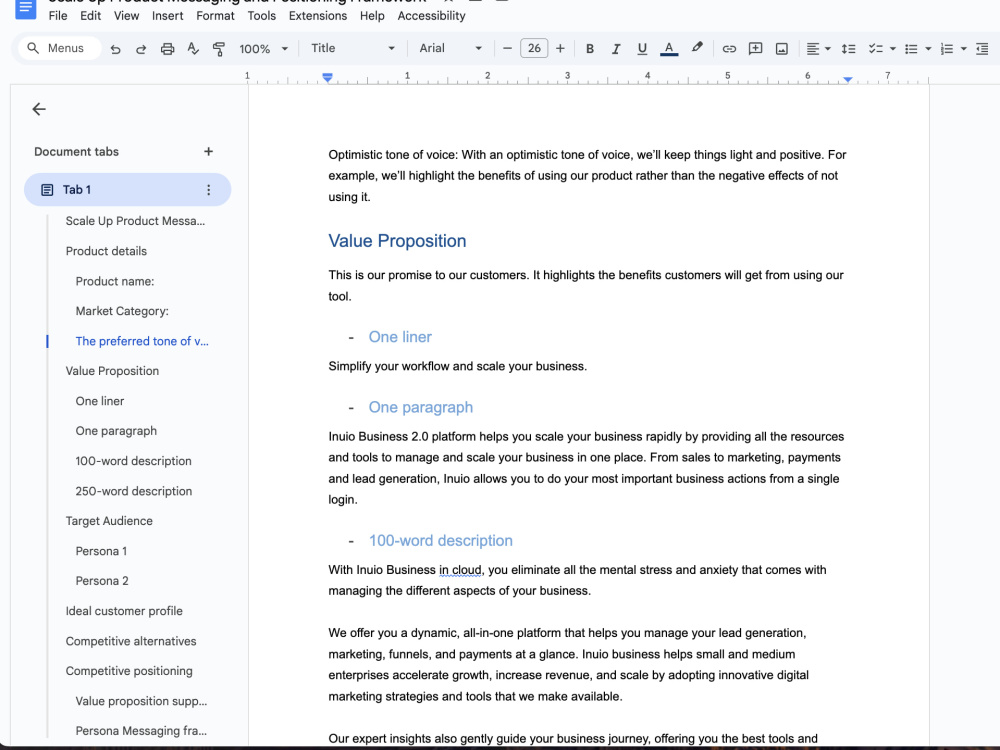Jump to Market Category: outline entry

[122, 311]
